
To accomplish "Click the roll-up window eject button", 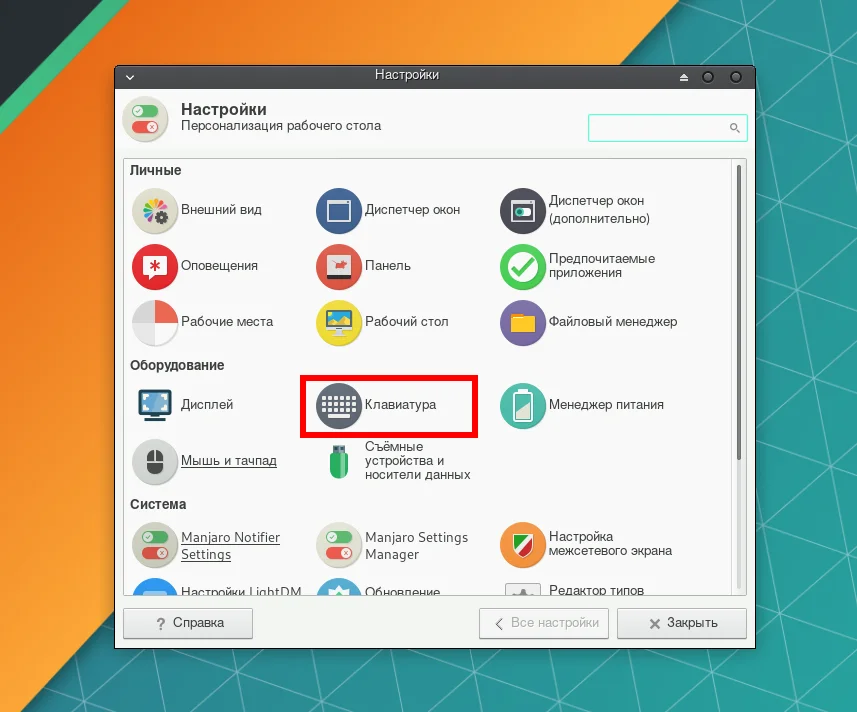I will (x=684, y=78).
